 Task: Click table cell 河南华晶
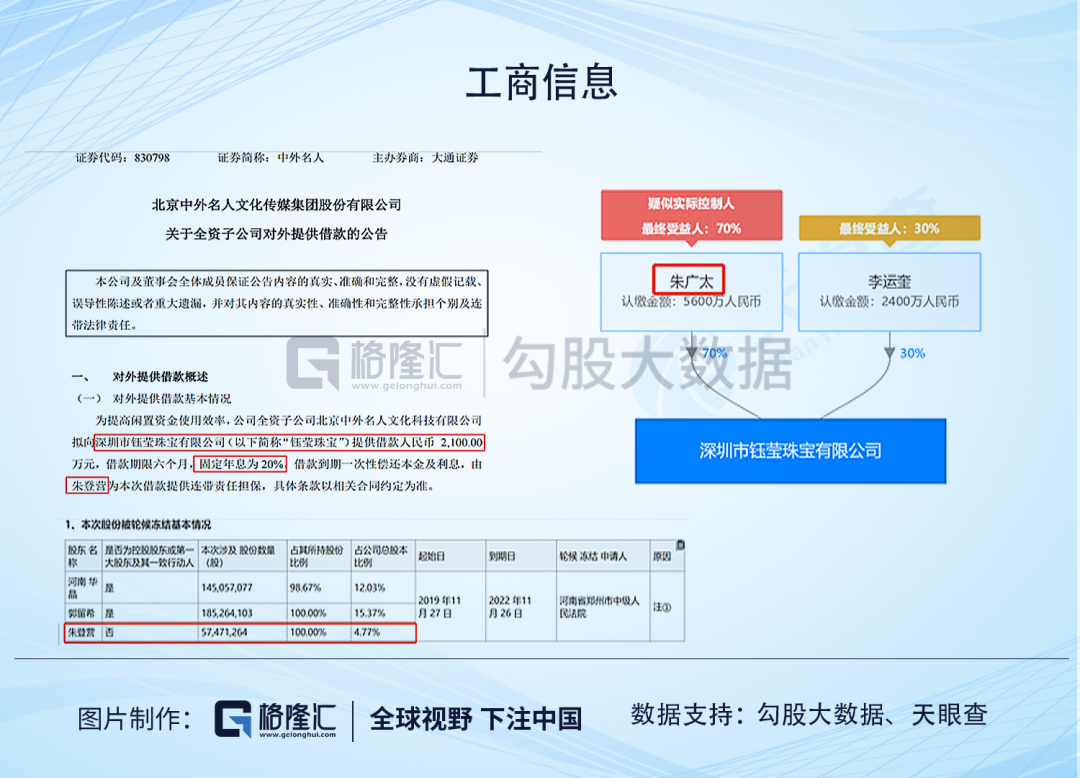[83, 587]
